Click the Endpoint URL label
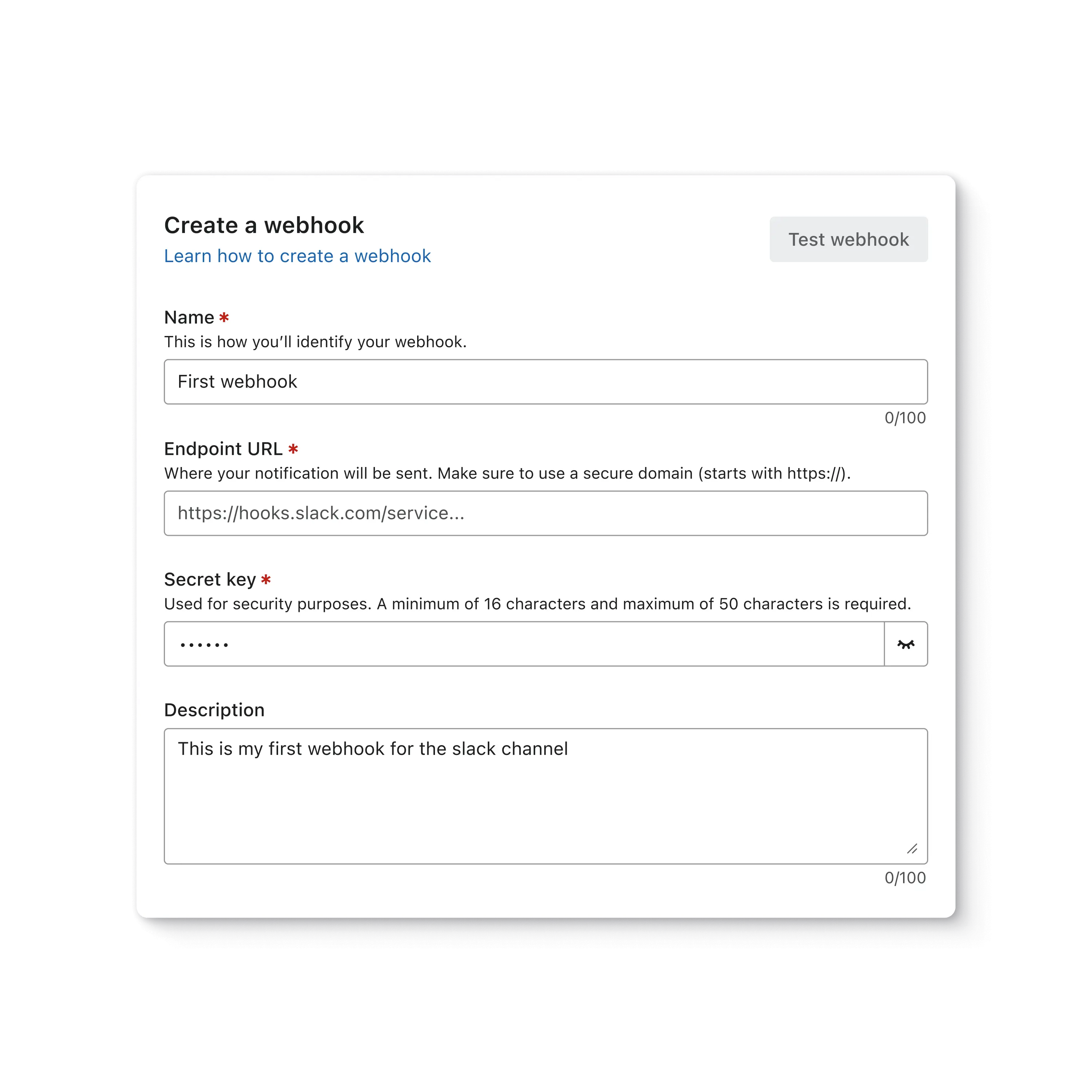Viewport: 1092px width, 1092px height. pyautogui.click(x=224, y=449)
